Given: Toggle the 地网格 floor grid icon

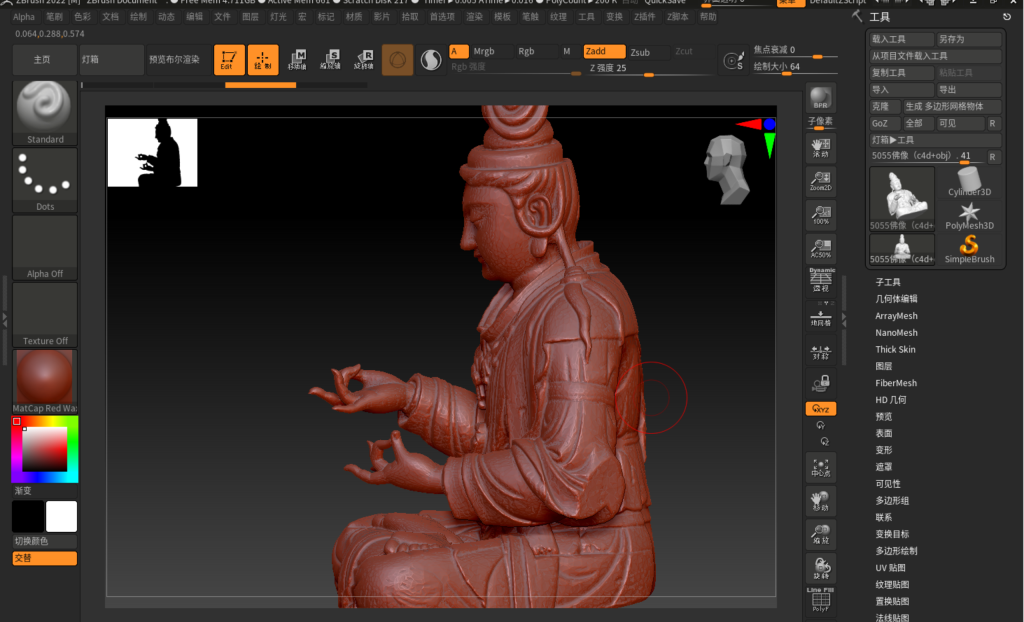Looking at the screenshot, I should click(820, 316).
